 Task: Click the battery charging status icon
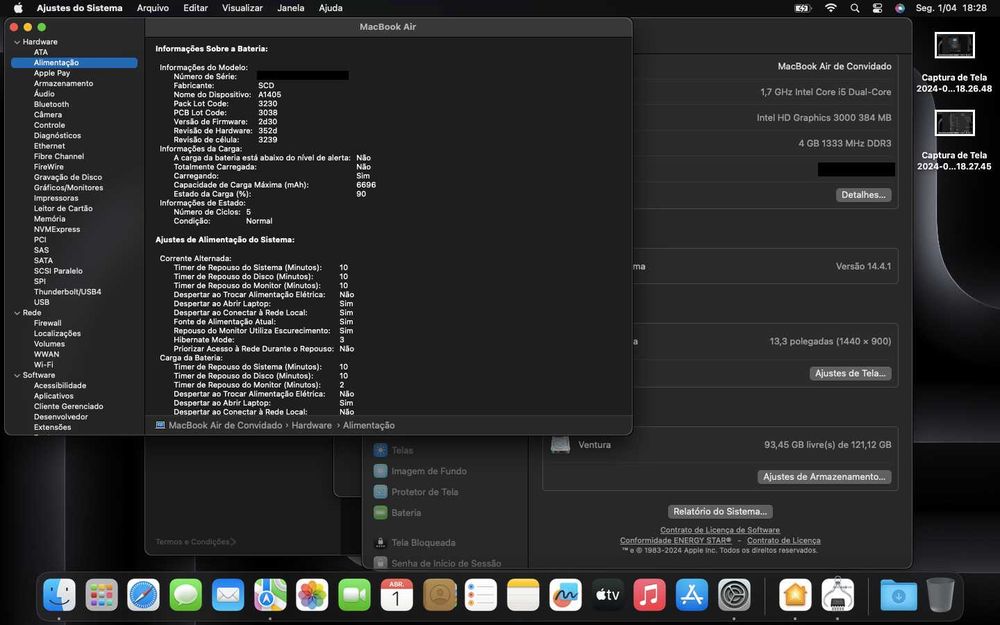[802, 8]
